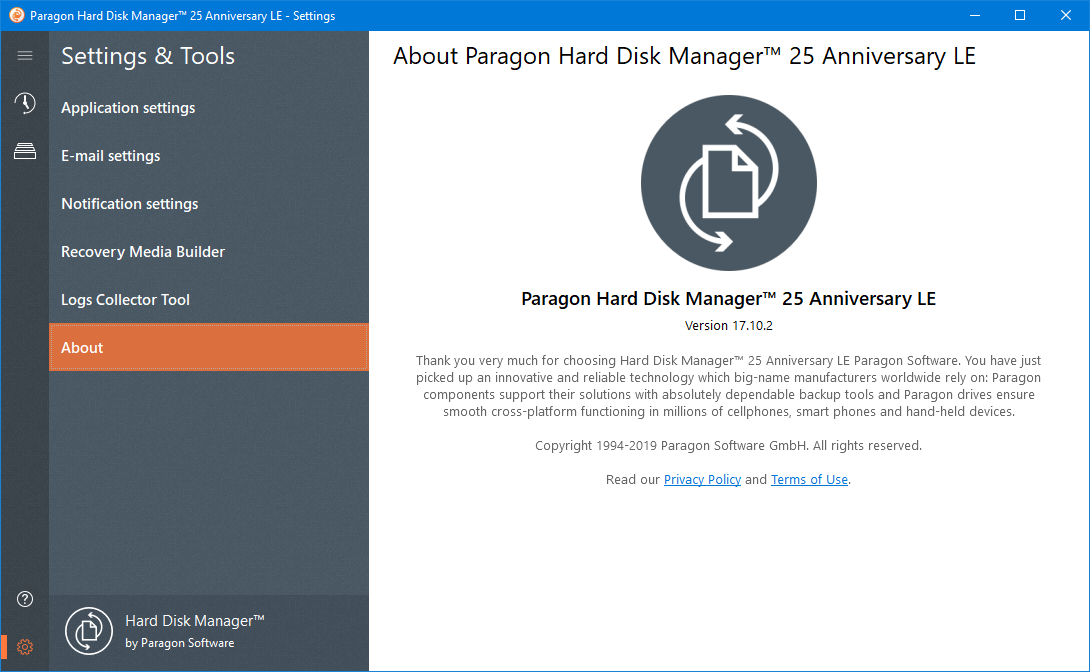Open E-mail settings
This screenshot has width=1090, height=672.
tap(209, 156)
